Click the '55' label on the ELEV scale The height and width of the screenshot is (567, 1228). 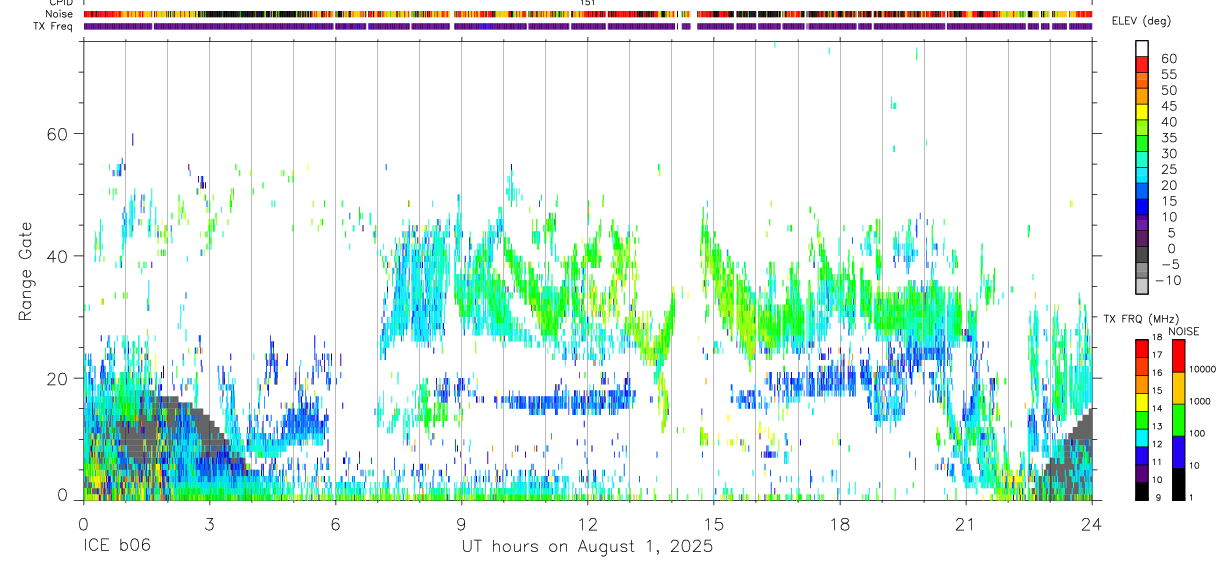pyautogui.click(x=1168, y=75)
